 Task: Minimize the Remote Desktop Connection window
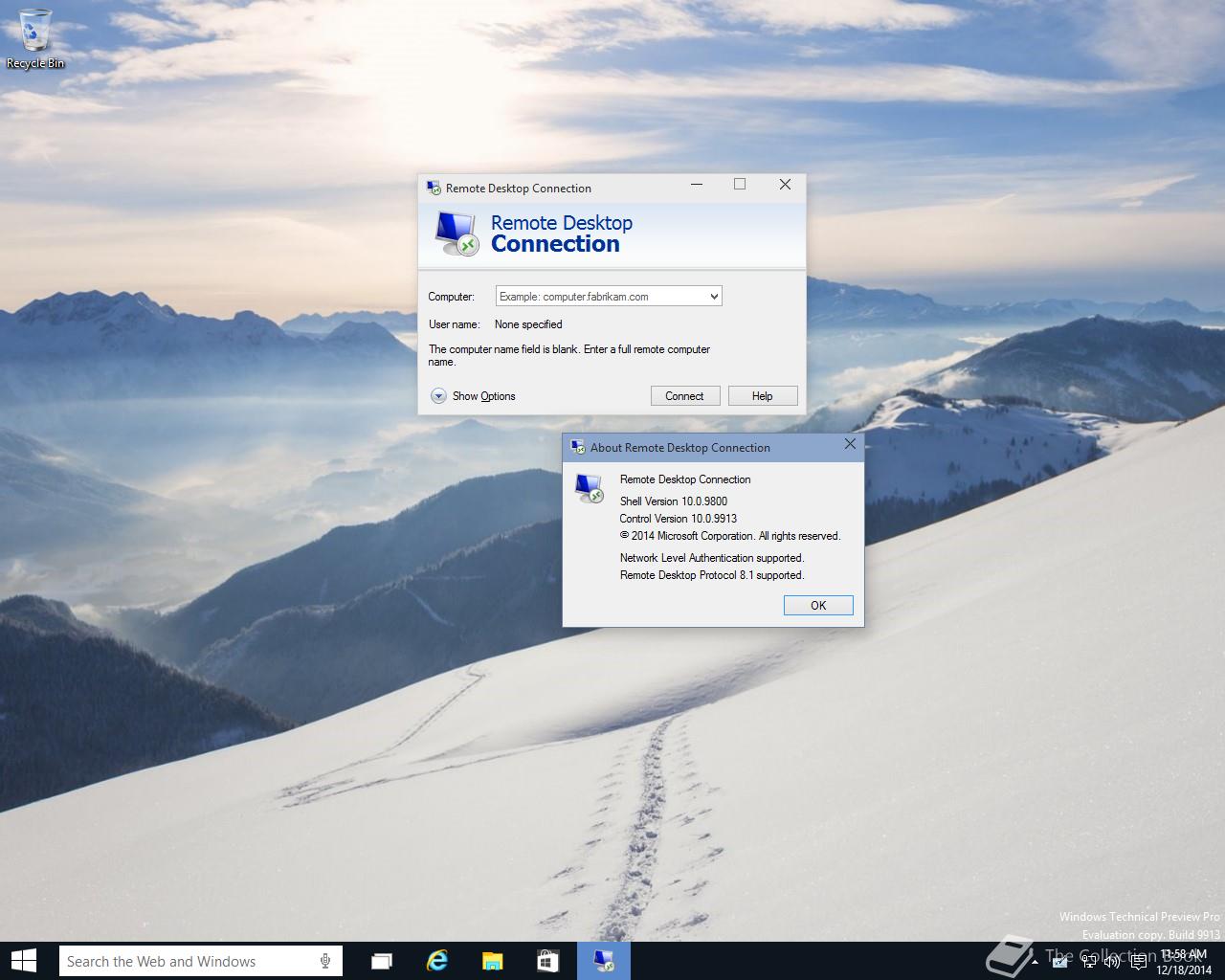point(697,185)
